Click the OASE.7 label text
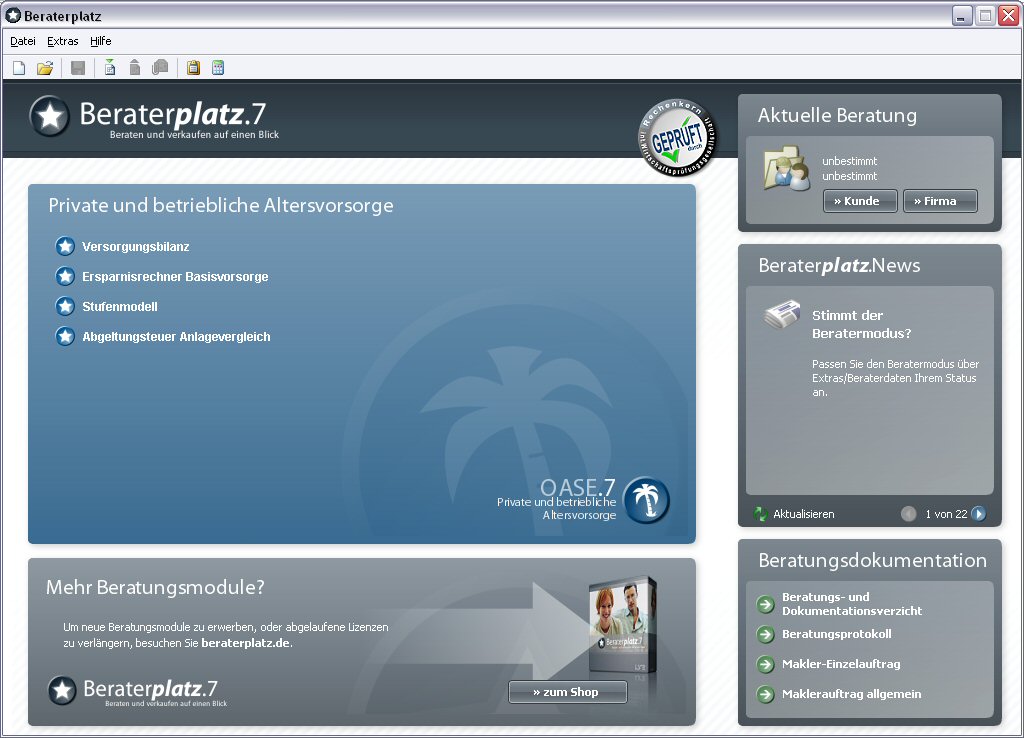 (x=578, y=487)
